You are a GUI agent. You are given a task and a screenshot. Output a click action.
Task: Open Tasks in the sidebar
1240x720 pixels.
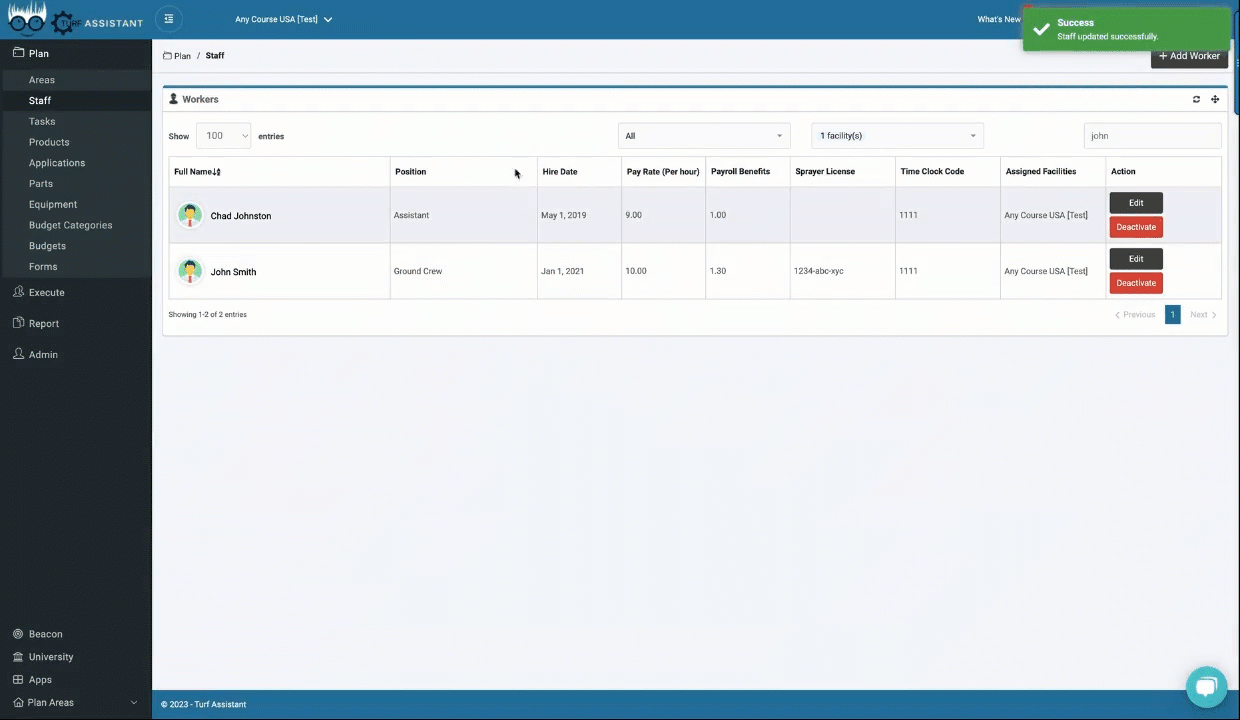pos(42,121)
